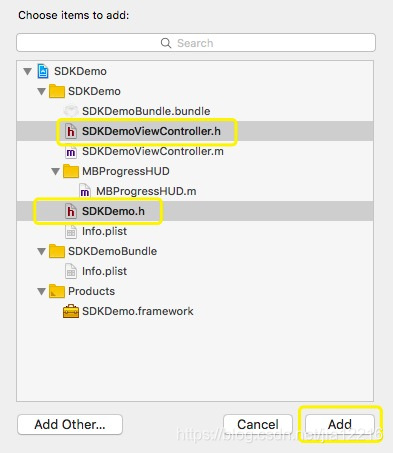Click the plist icon inside SDKDemoBundle folder
393x453 pixels.
coord(71,271)
